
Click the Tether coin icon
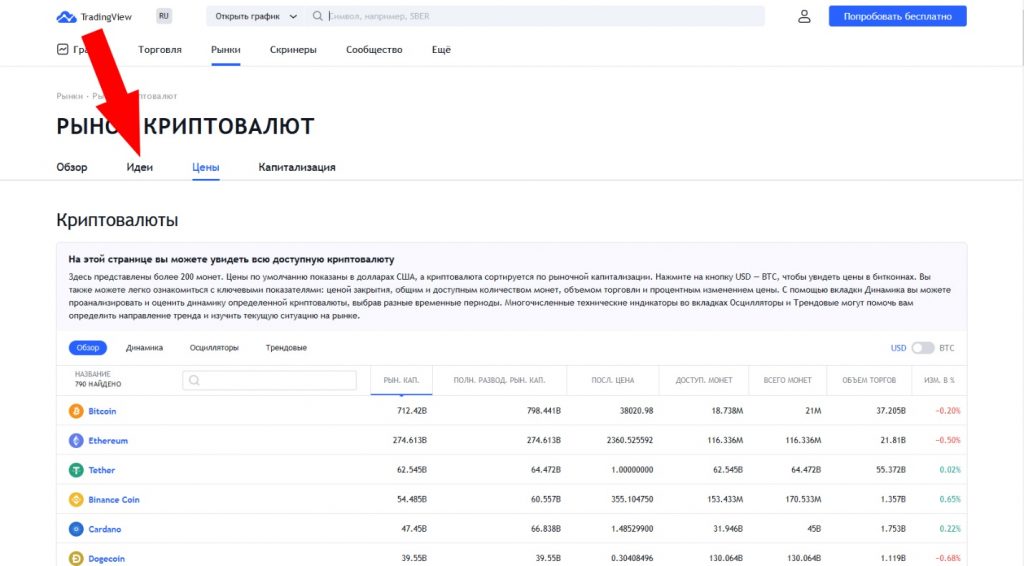pyautogui.click(x=76, y=470)
